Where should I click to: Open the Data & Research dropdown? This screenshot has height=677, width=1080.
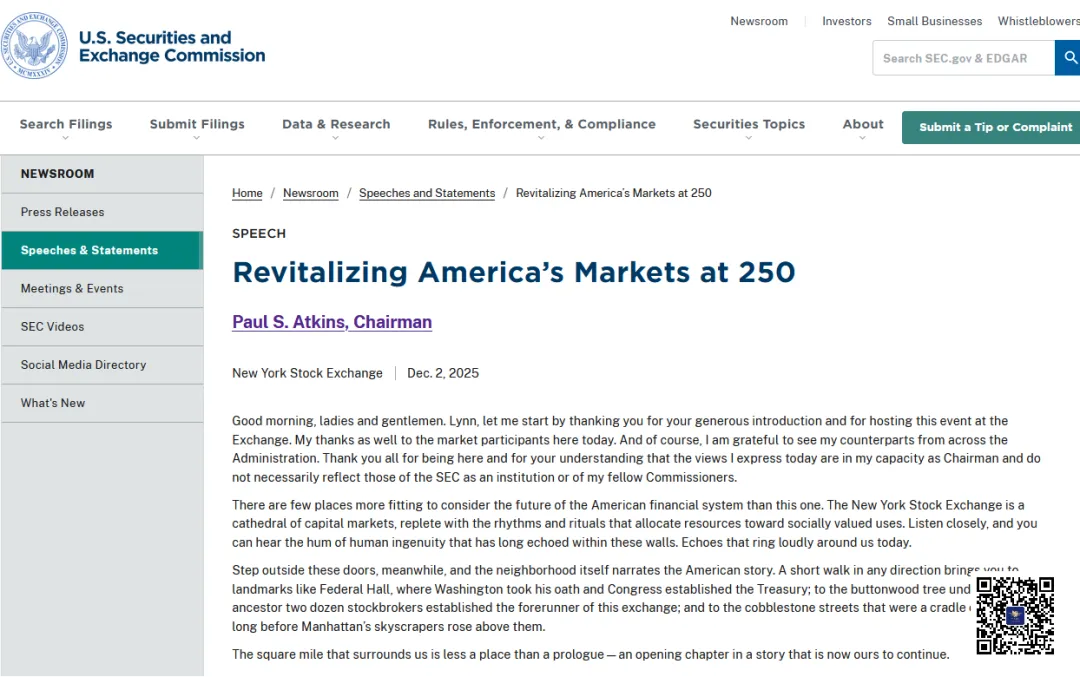(x=336, y=125)
